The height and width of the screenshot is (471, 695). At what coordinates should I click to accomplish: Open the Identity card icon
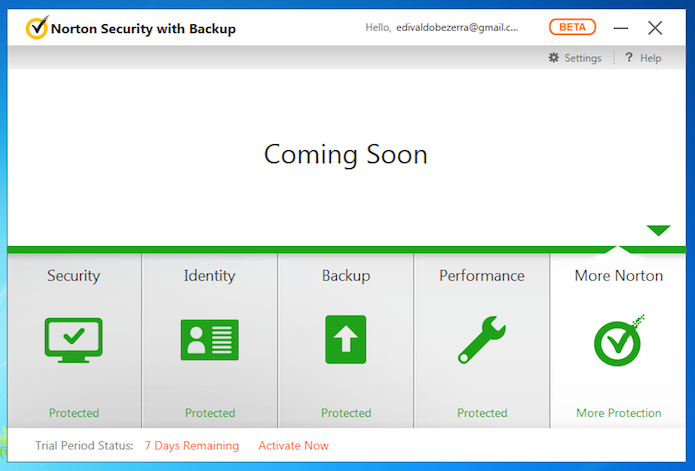210,340
